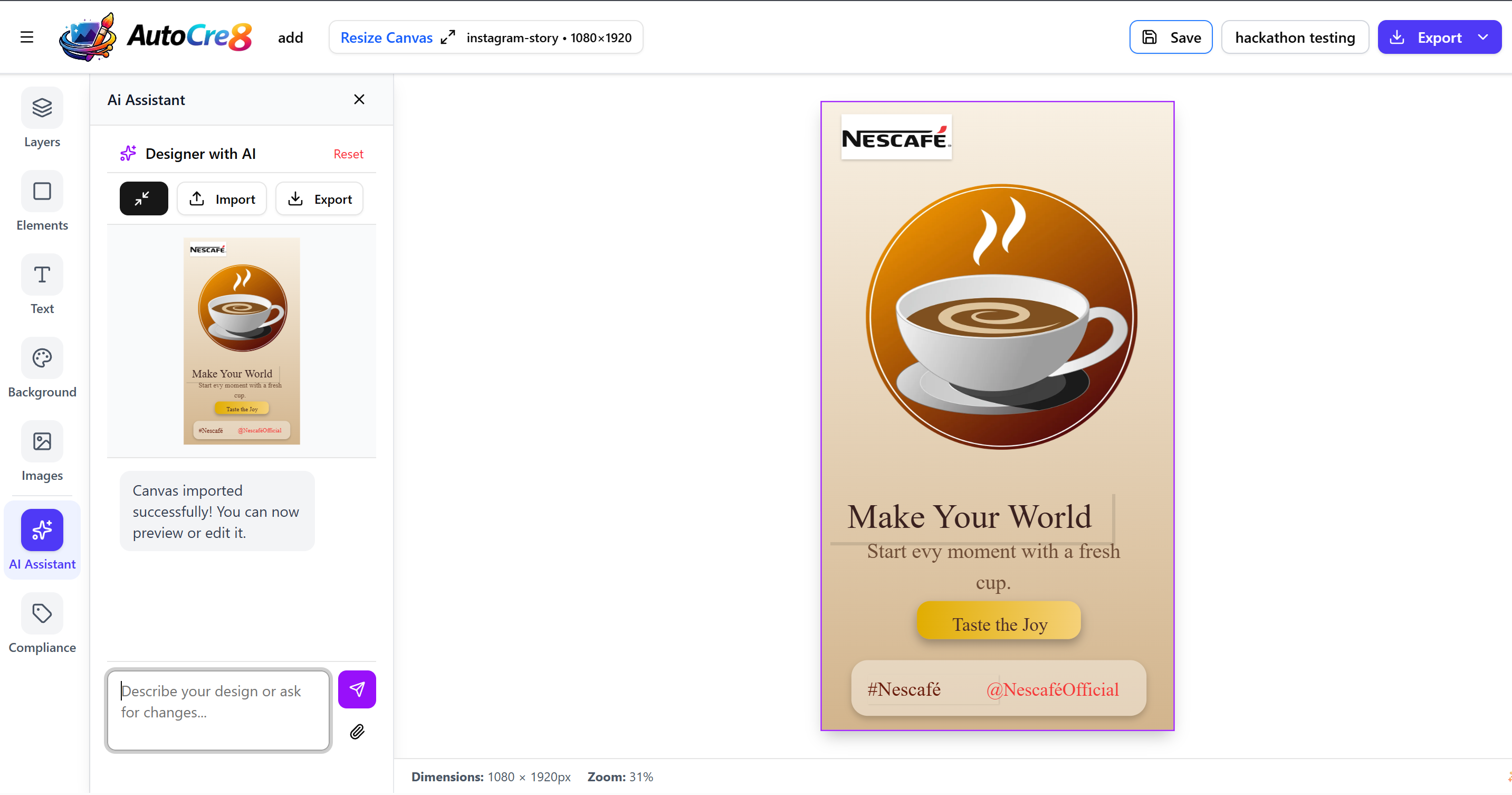
Task: Focus the design description text box
Action: 218,711
